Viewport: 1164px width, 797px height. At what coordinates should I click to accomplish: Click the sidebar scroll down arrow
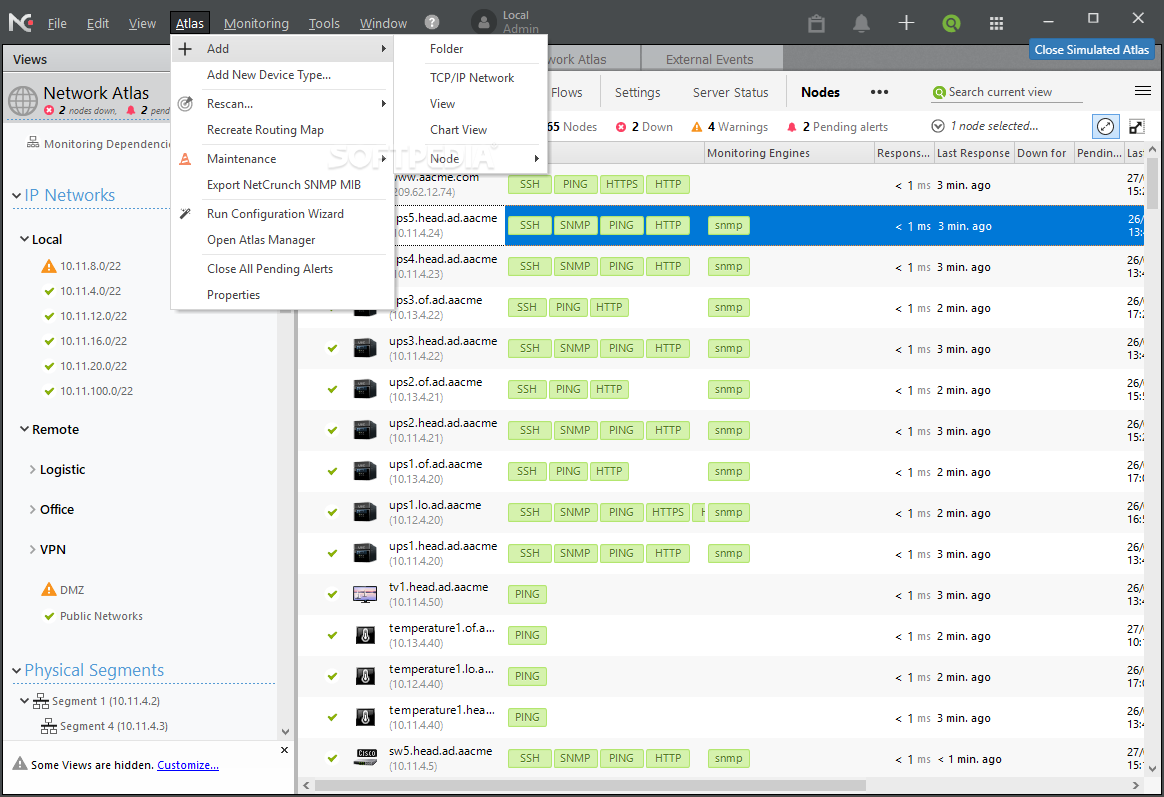(x=285, y=732)
